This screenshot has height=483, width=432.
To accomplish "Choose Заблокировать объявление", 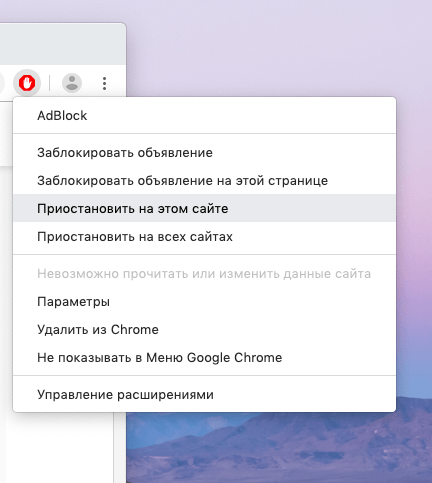I will coord(204,153).
